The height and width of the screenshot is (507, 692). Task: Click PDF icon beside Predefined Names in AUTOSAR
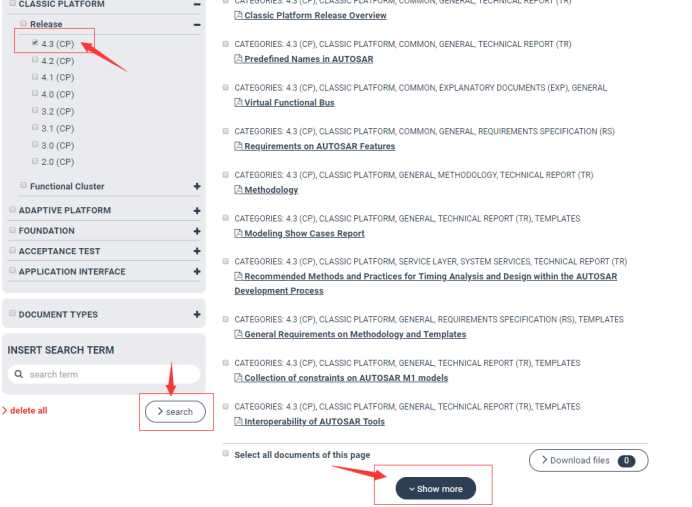238,59
